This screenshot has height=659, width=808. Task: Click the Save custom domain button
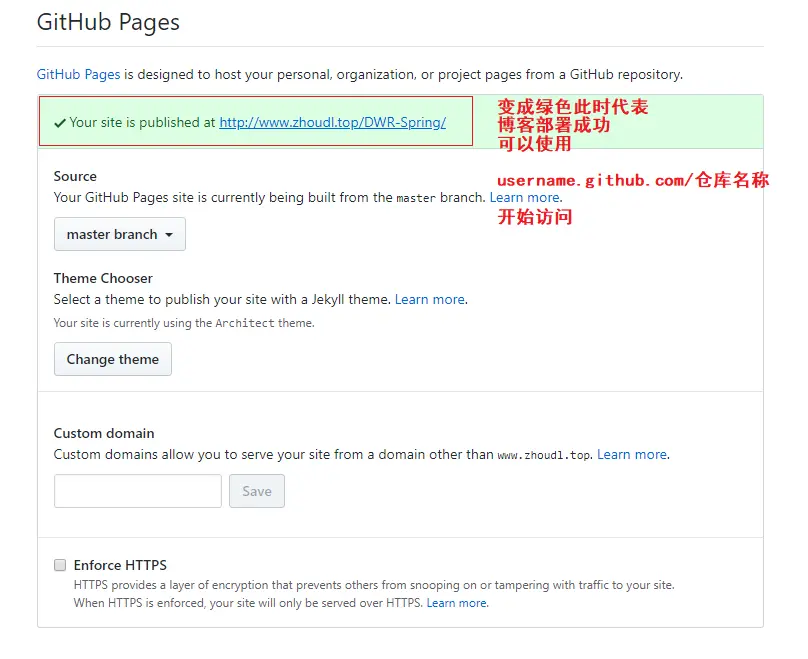click(257, 491)
